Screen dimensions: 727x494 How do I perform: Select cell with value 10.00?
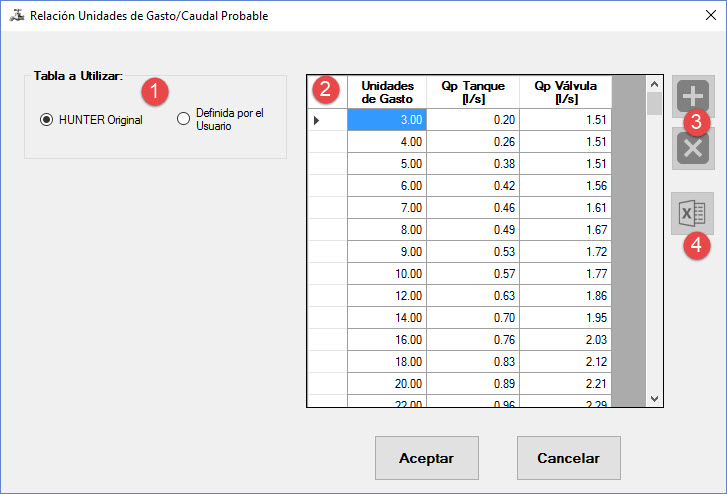click(x=387, y=274)
